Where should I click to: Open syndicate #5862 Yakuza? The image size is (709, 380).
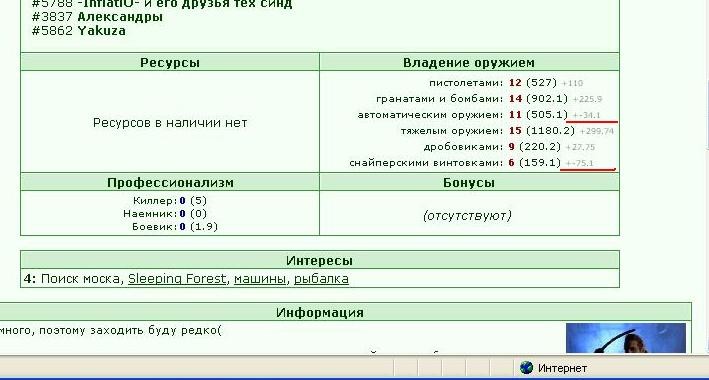pyautogui.click(x=79, y=31)
